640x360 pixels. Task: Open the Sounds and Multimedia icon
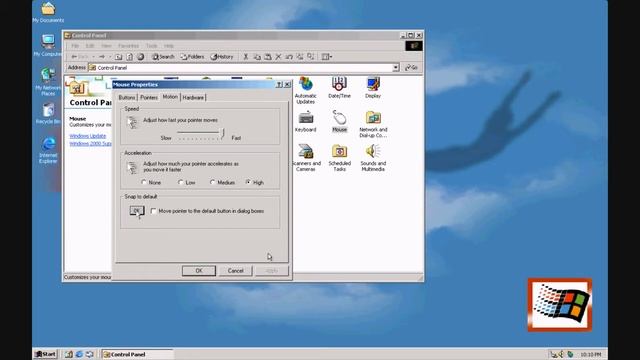click(x=373, y=158)
